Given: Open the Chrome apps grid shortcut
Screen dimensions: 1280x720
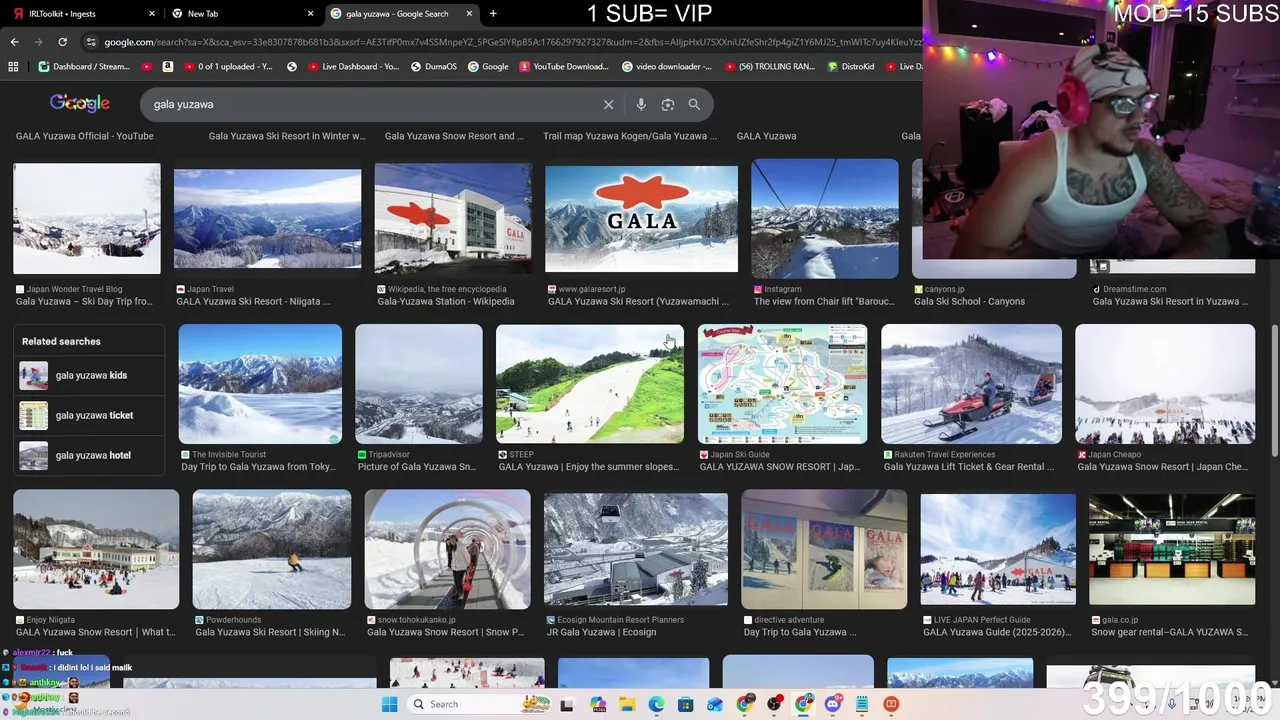Looking at the screenshot, I should pos(13,66).
